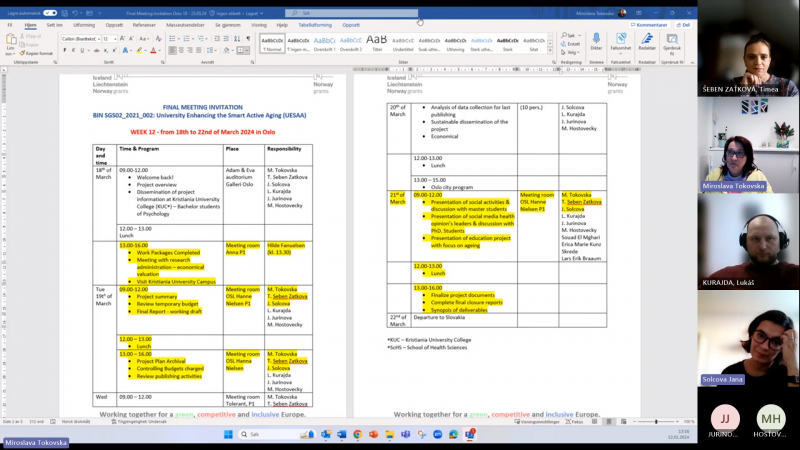Viewport: 800px width, 450px height.
Task: Open the Fil menu
Action: (10, 24)
